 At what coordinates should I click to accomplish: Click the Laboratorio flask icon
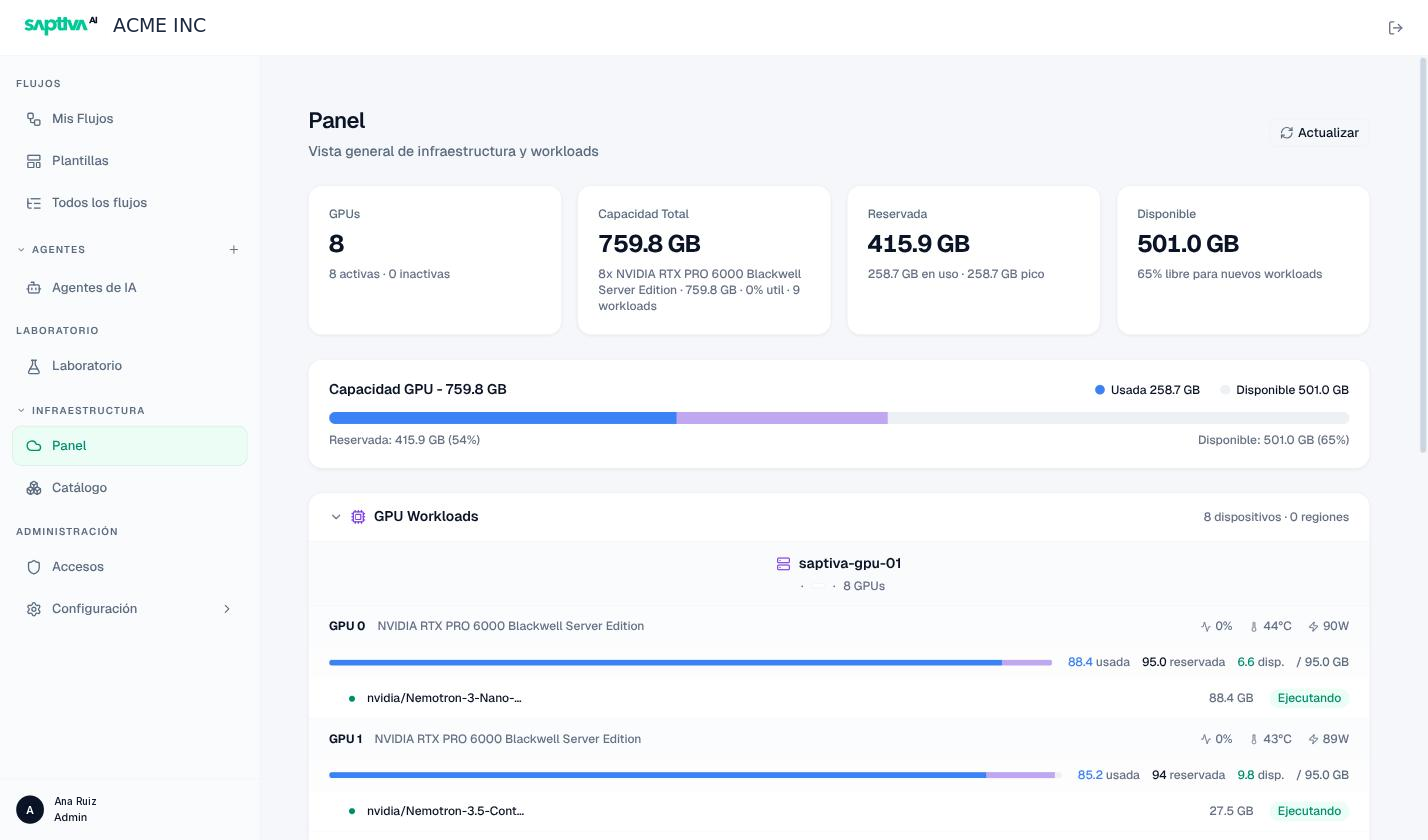[x=34, y=366]
